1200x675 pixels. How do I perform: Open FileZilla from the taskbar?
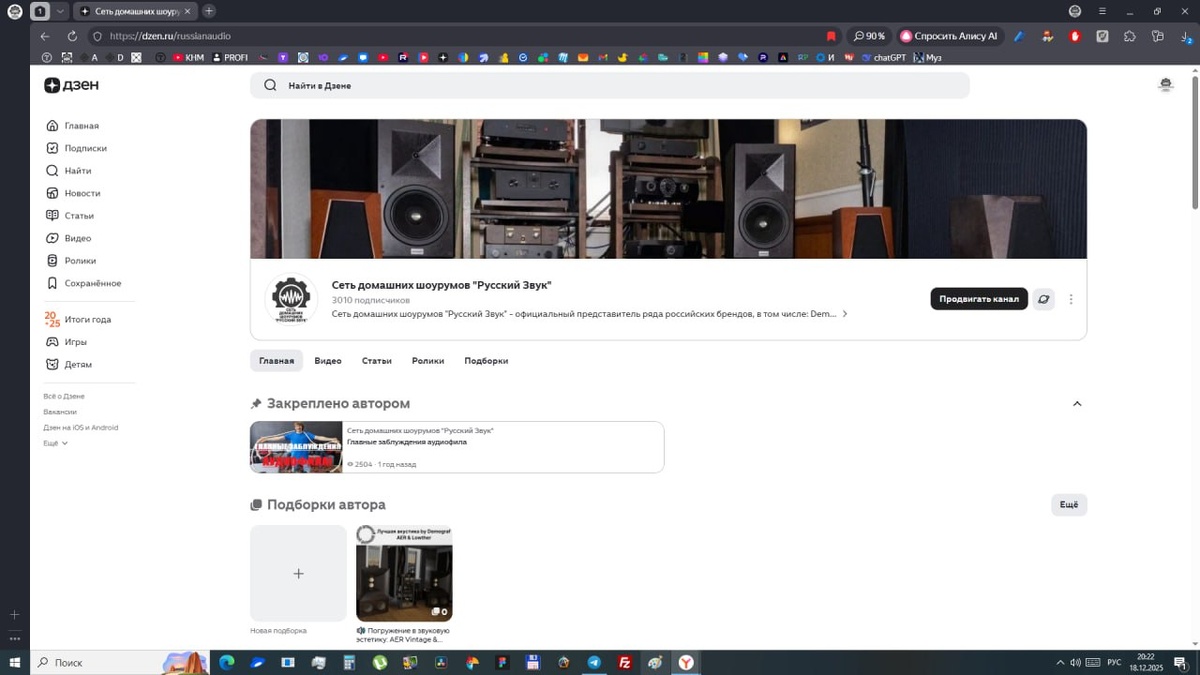coord(625,662)
